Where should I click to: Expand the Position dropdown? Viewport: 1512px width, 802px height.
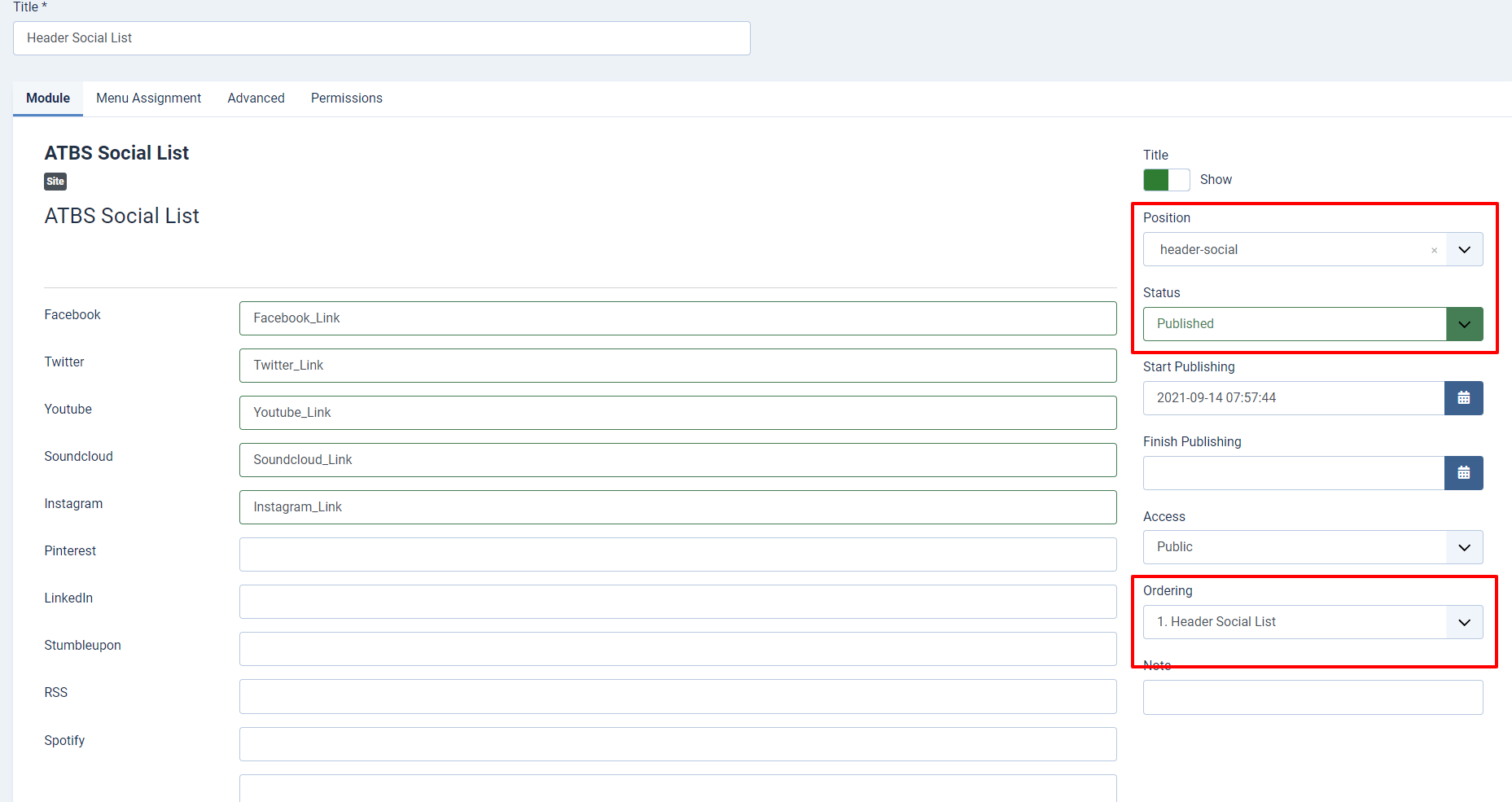1464,250
